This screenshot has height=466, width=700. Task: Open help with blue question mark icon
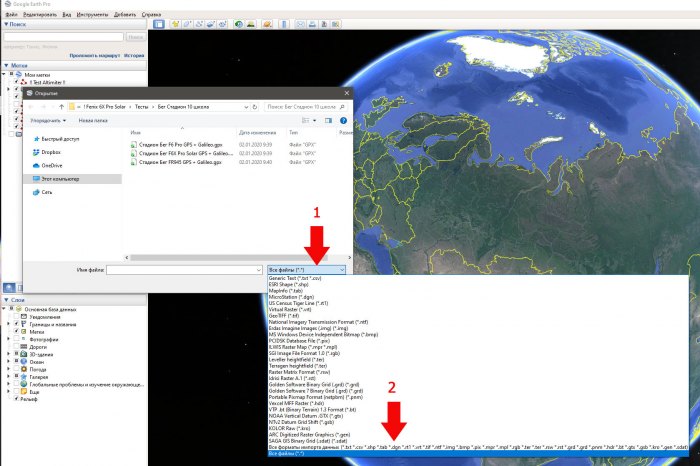[x=343, y=121]
